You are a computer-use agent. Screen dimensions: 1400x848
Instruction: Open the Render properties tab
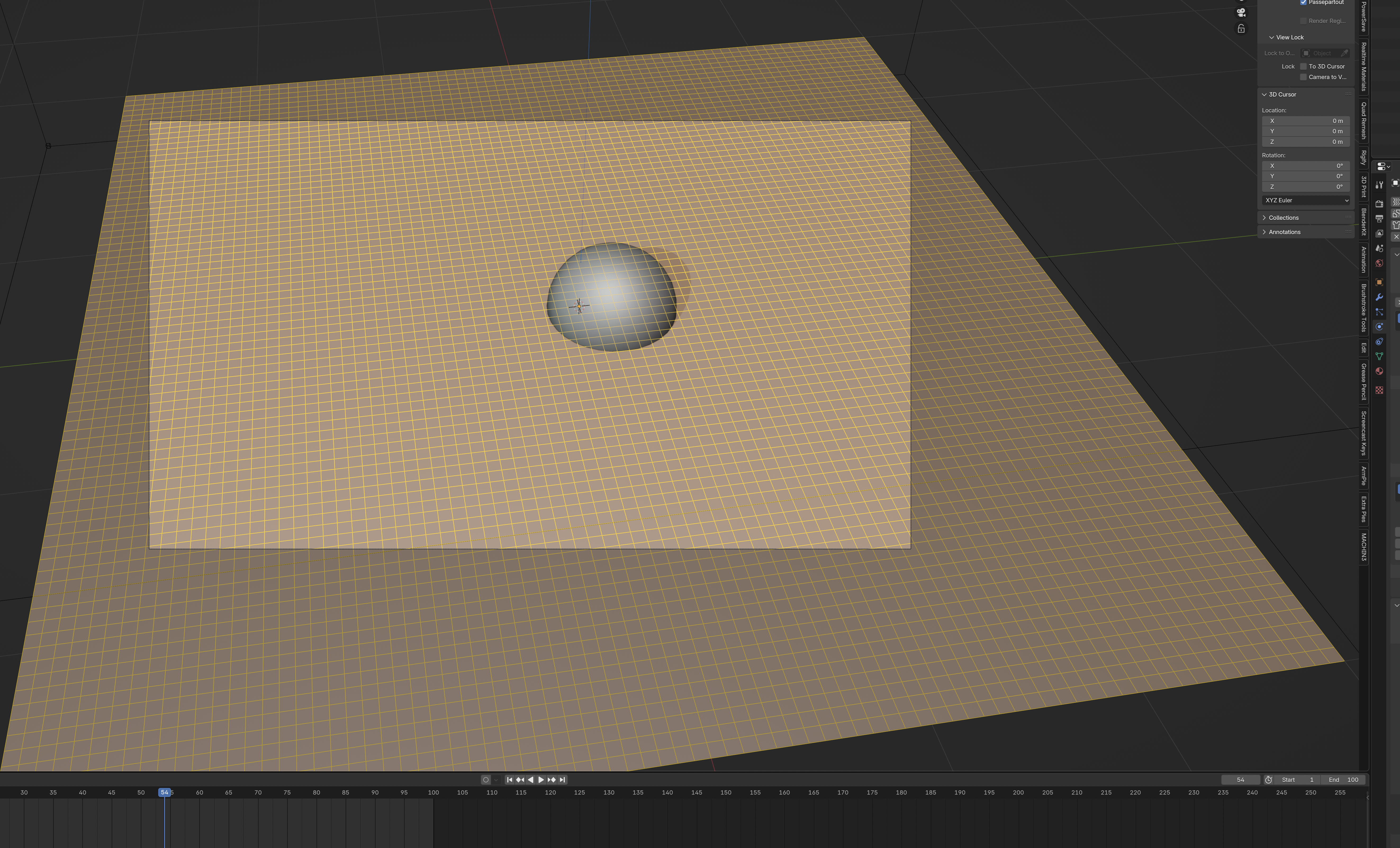[x=1379, y=204]
